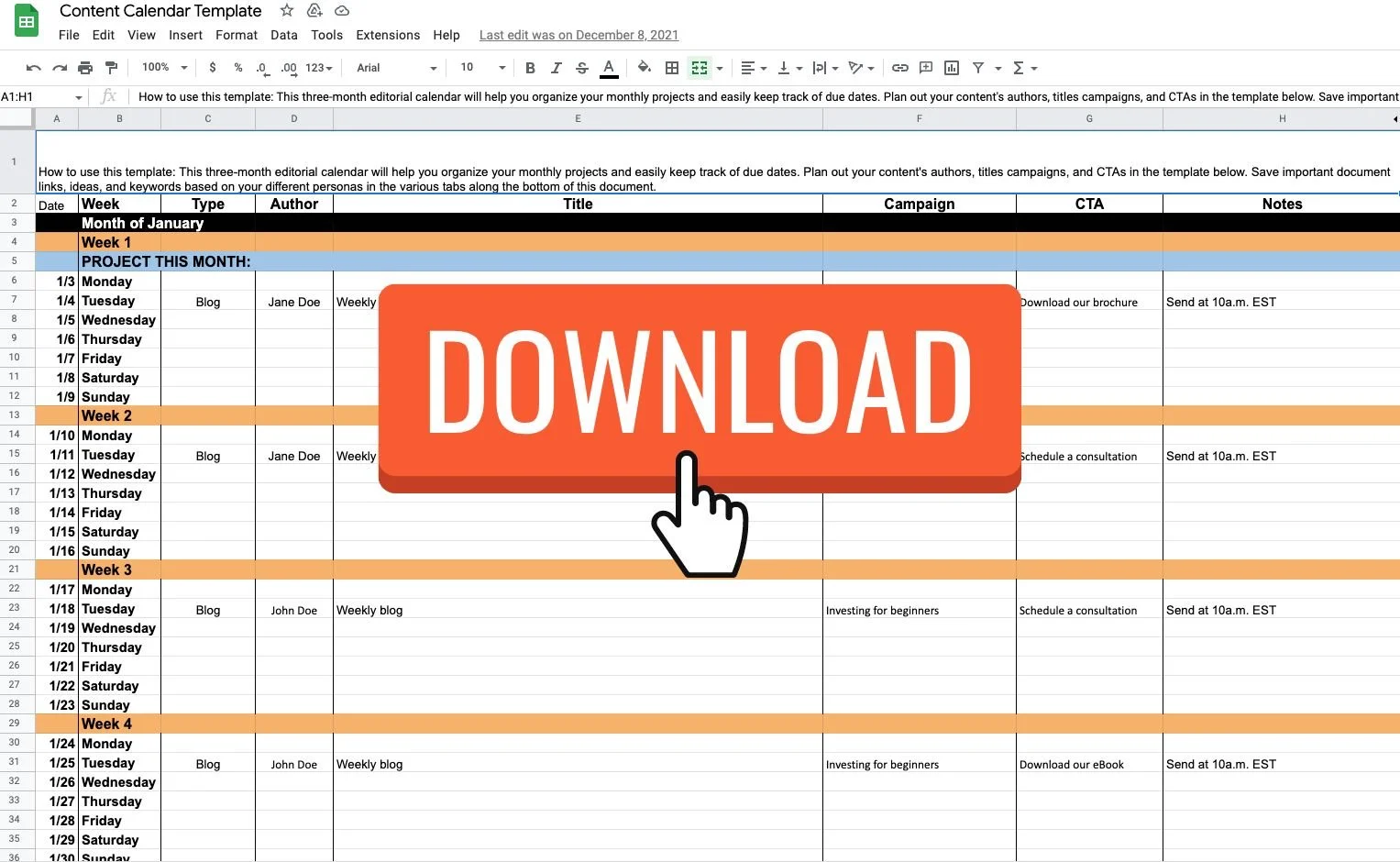This screenshot has width=1400, height=862.
Task: Redo the last undone action
Action: [60, 68]
